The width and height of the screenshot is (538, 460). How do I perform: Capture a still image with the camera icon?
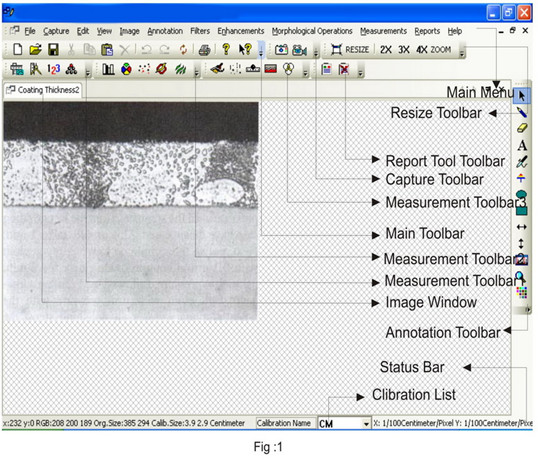[x=281, y=50]
